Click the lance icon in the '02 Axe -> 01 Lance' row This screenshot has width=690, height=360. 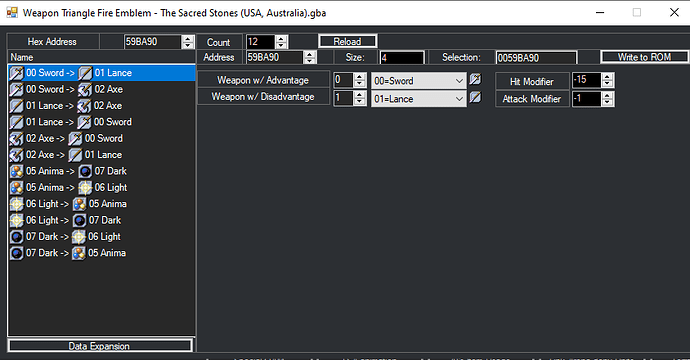click(75, 155)
